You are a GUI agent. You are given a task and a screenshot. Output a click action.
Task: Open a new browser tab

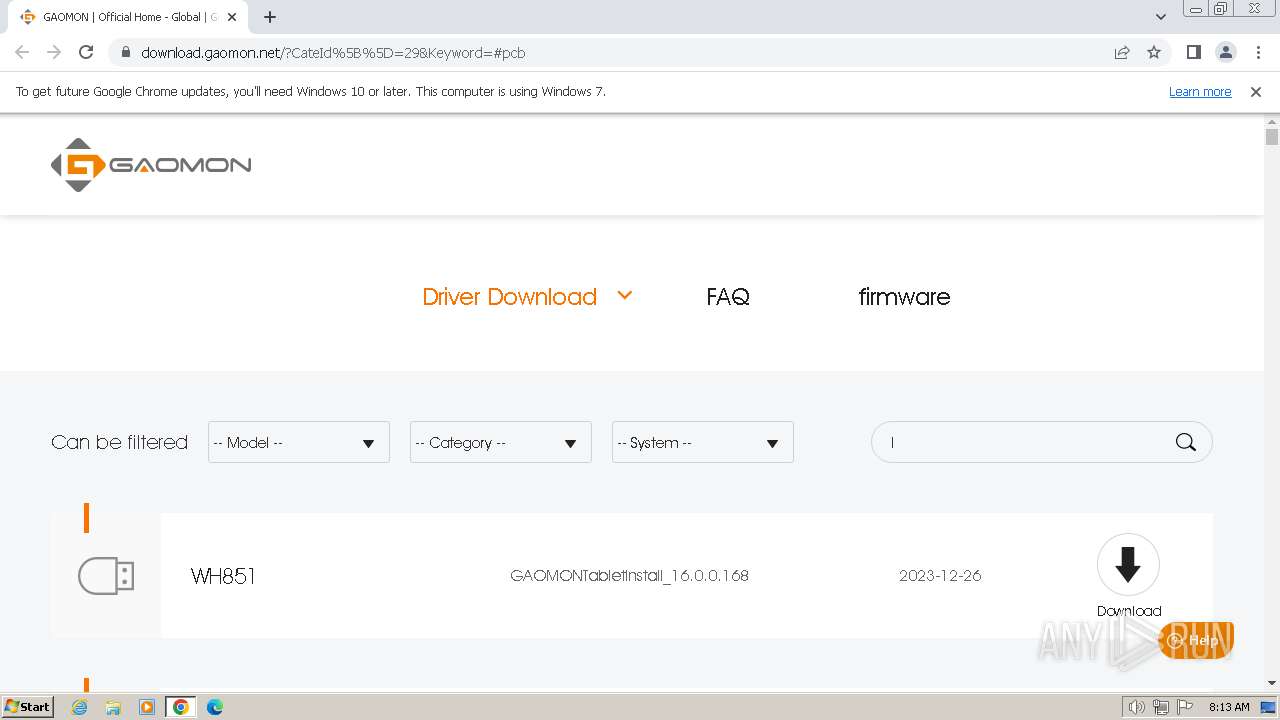tap(270, 17)
